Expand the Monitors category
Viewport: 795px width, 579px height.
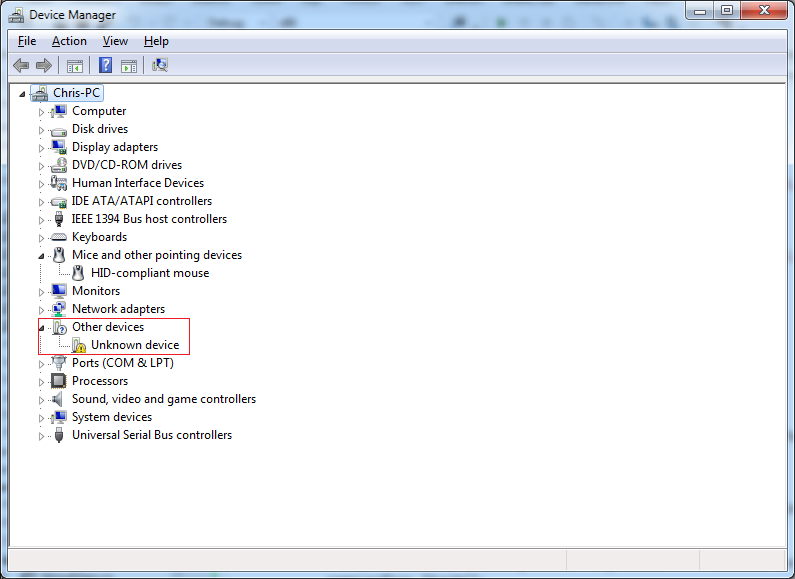tap(41, 292)
